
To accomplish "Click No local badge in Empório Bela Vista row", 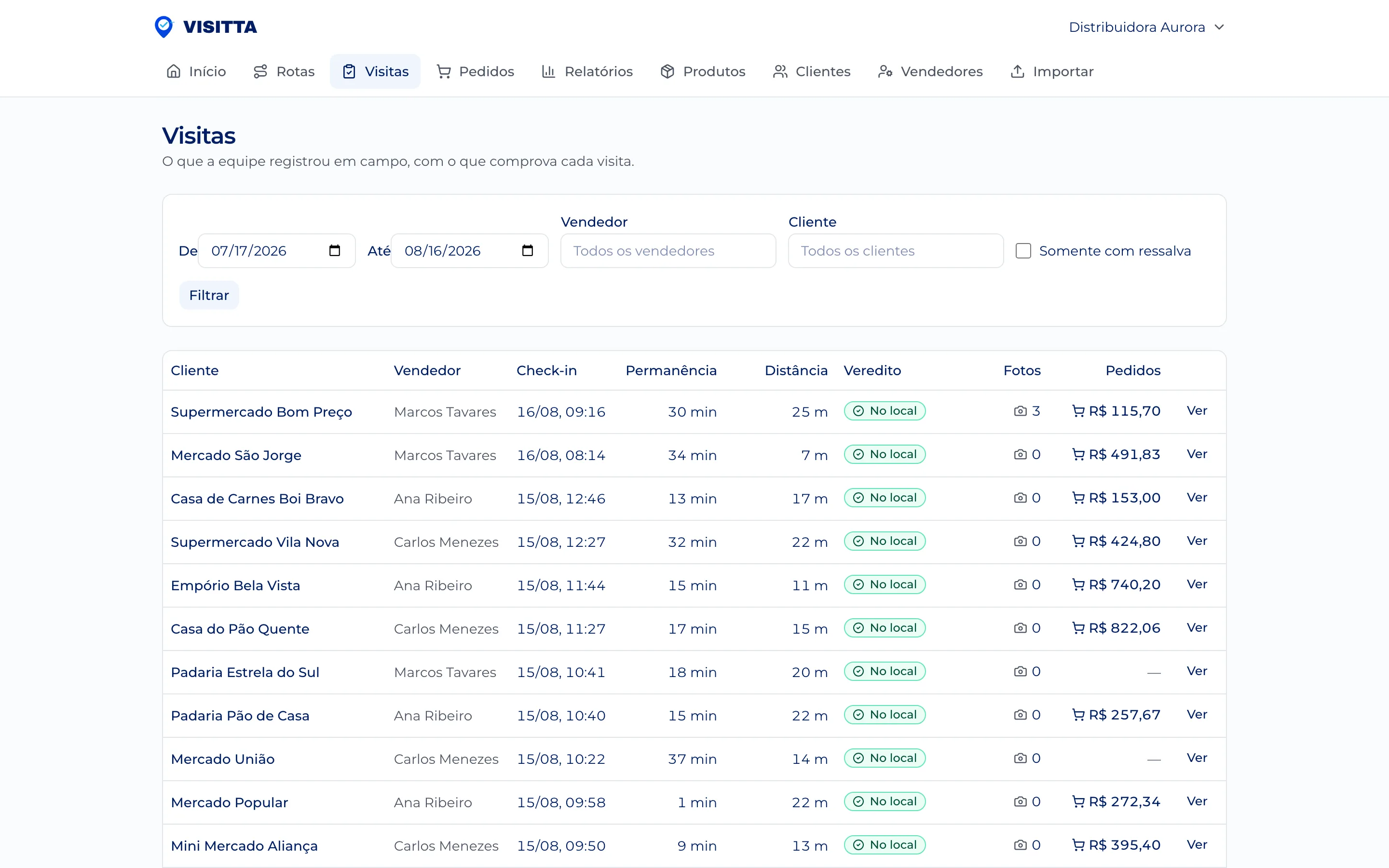I will (885, 584).
